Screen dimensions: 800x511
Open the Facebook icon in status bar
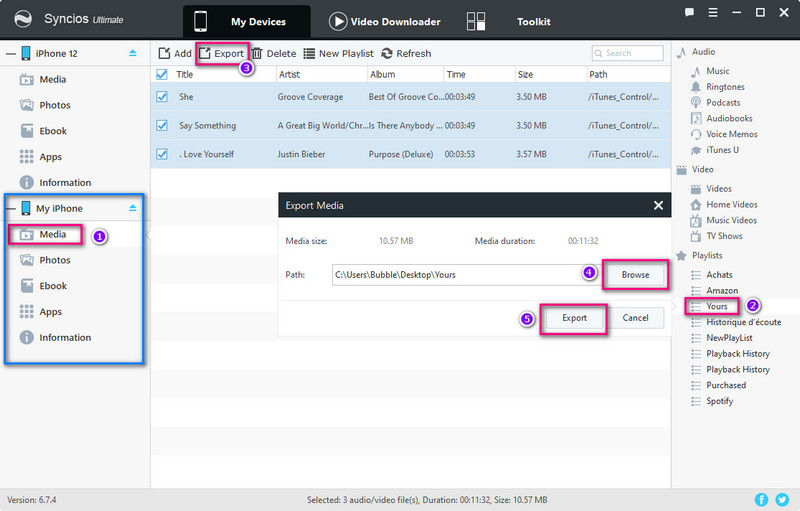[x=761, y=500]
